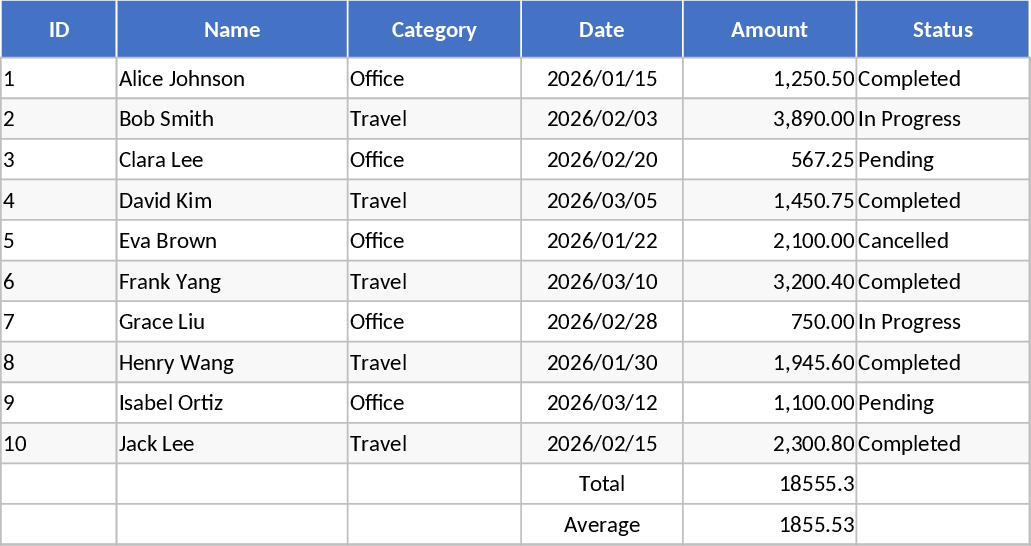
Task: Click the Category column header
Action: [x=434, y=30]
